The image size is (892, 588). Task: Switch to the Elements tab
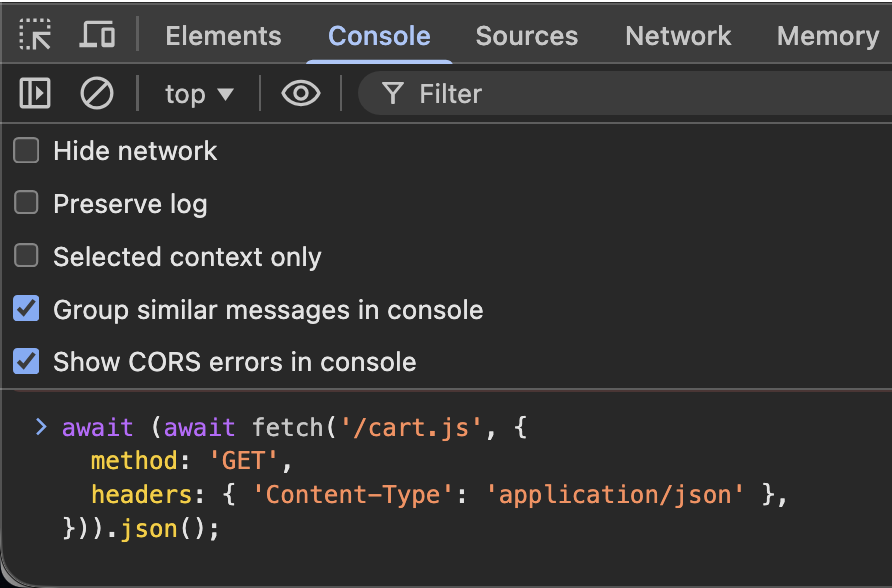(x=223, y=36)
